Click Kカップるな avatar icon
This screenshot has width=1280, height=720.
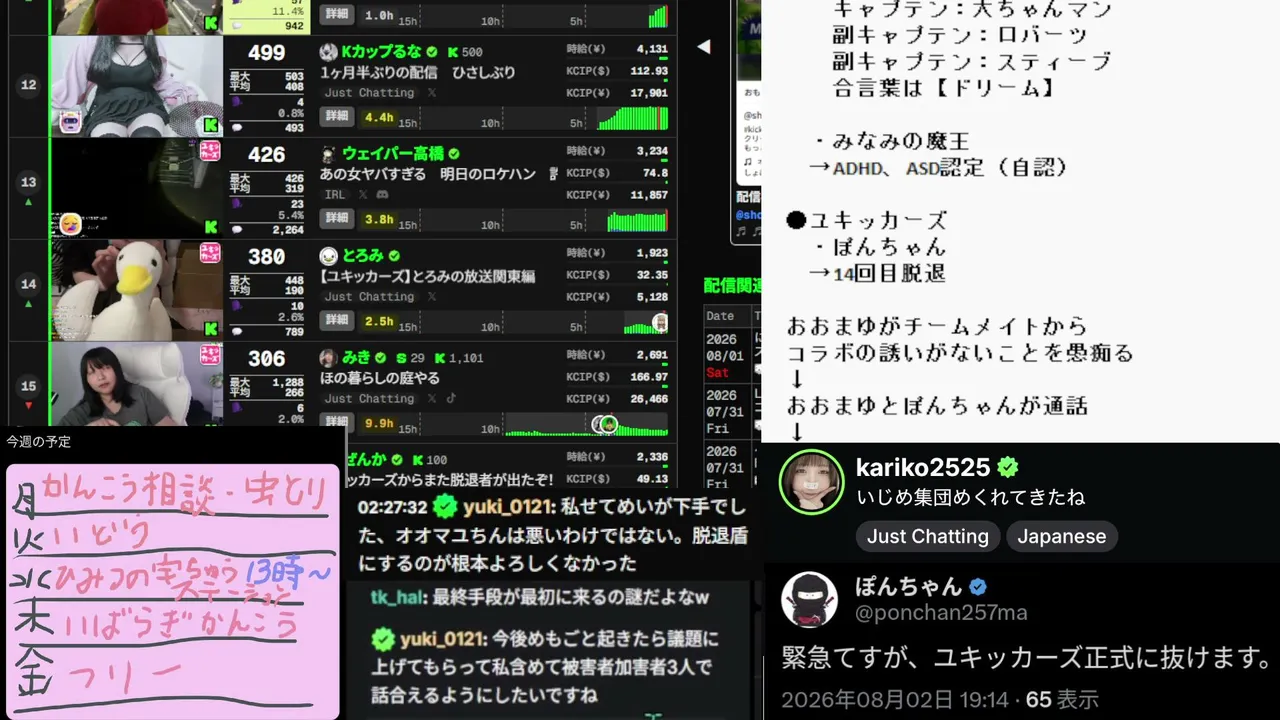(x=328, y=52)
